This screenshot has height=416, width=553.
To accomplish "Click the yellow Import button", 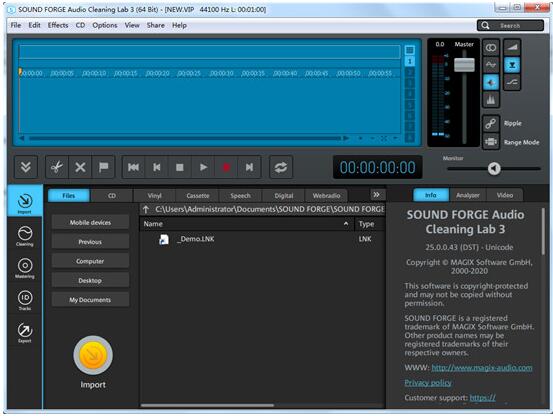I will click(93, 355).
